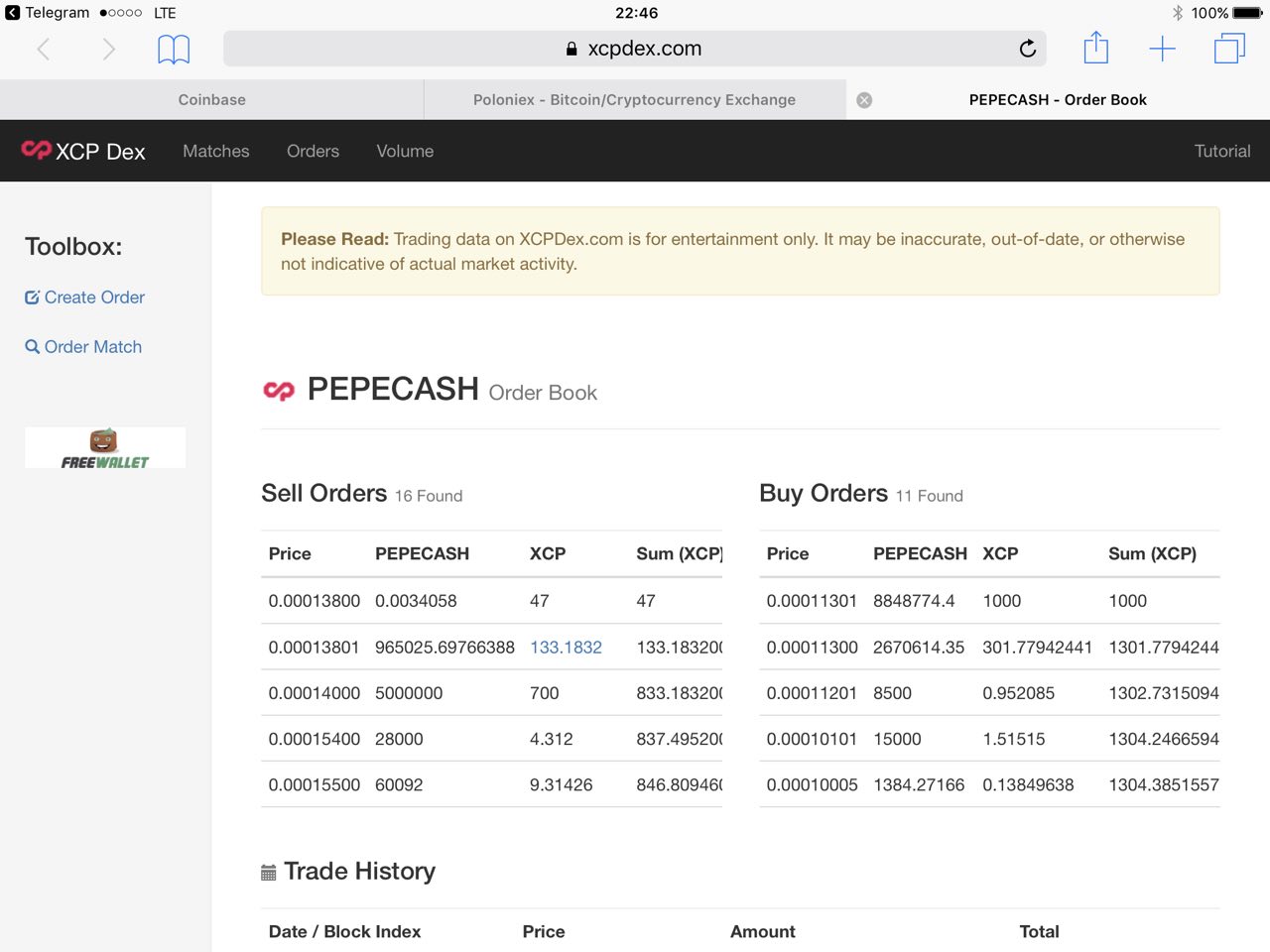Open the Orders menu item
Viewport: 1270px width, 952px height.
[313, 151]
